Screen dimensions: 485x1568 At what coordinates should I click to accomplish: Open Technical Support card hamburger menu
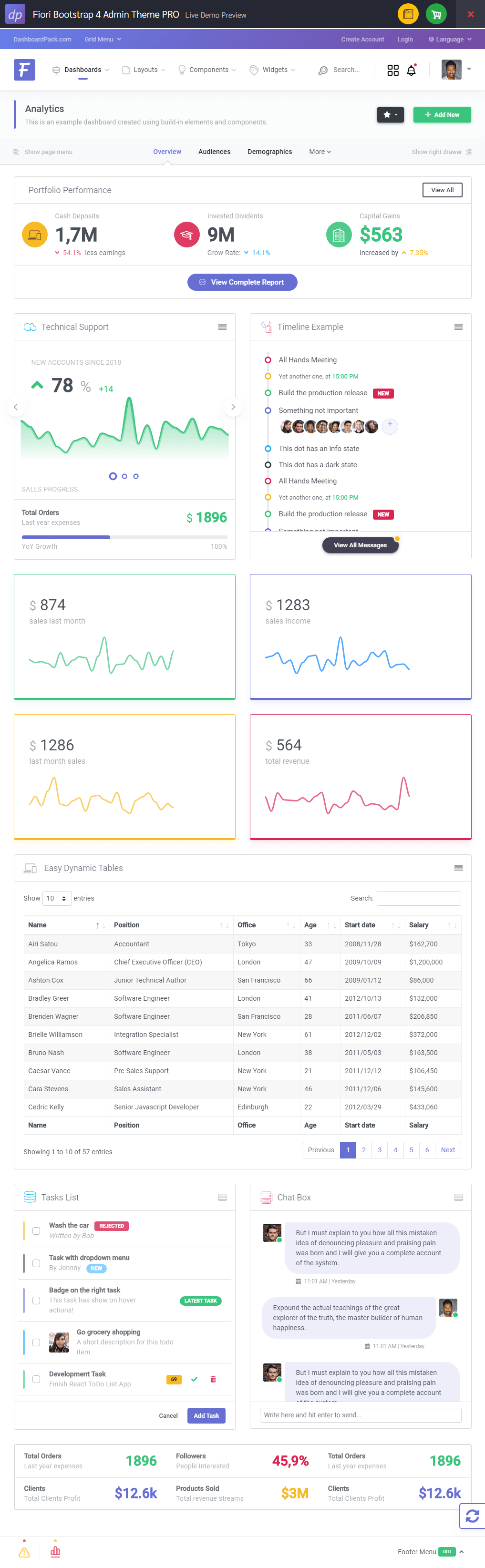222,327
